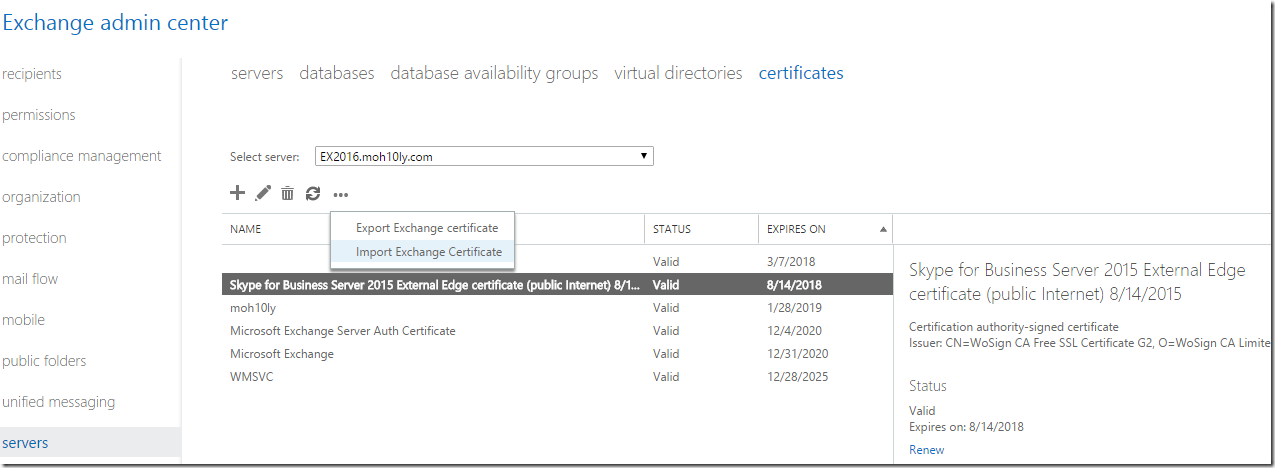The height and width of the screenshot is (468, 1275).
Task: Select the WMSVC certificate row
Action: point(557,377)
